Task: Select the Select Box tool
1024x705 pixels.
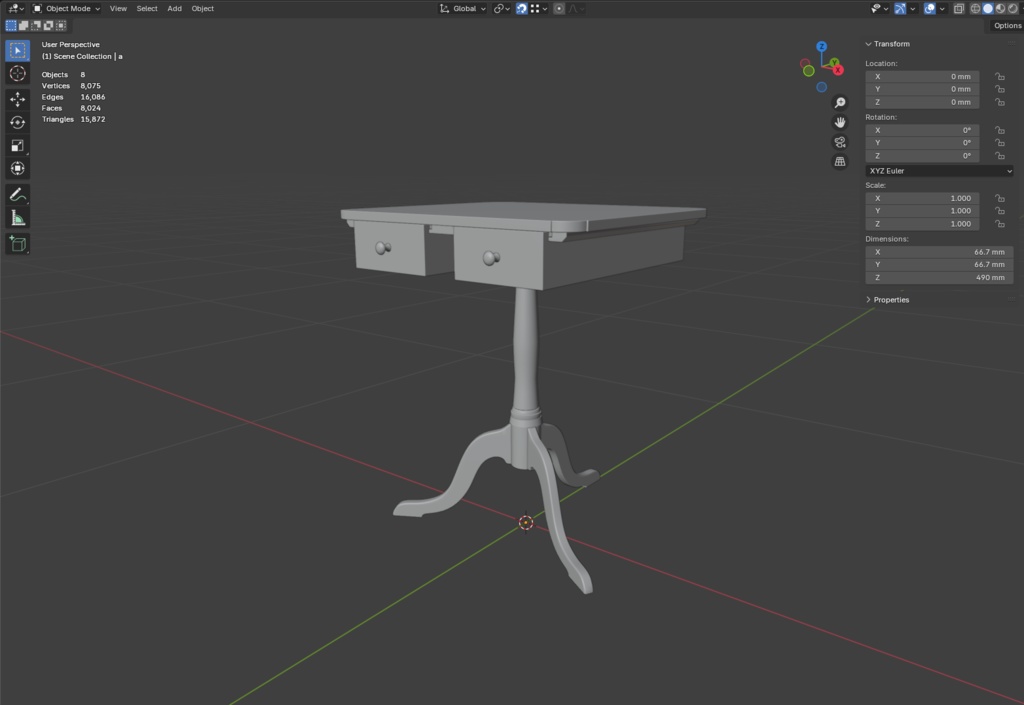Action: 18,50
